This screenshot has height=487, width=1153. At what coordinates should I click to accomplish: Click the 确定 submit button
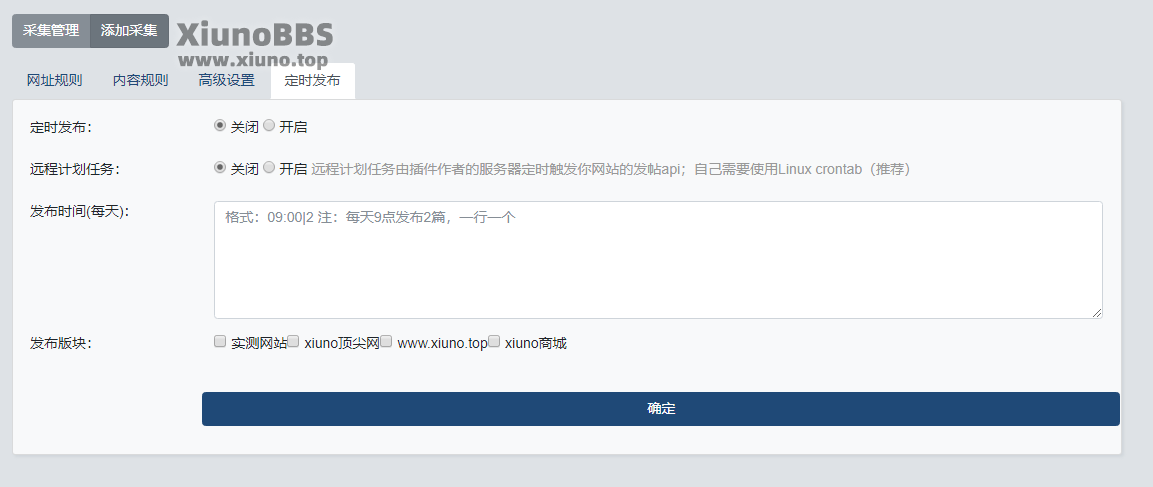pos(661,409)
